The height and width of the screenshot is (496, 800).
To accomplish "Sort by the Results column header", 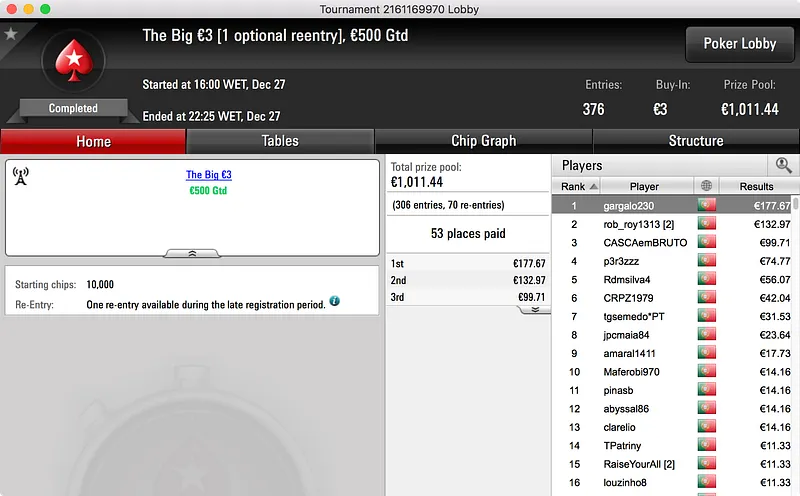I will (757, 186).
